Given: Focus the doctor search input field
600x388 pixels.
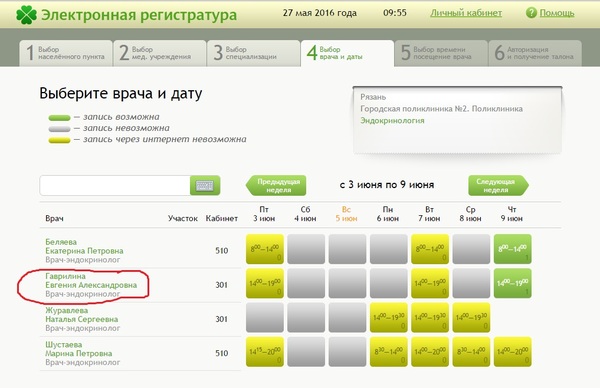Looking at the screenshot, I should [115, 186].
